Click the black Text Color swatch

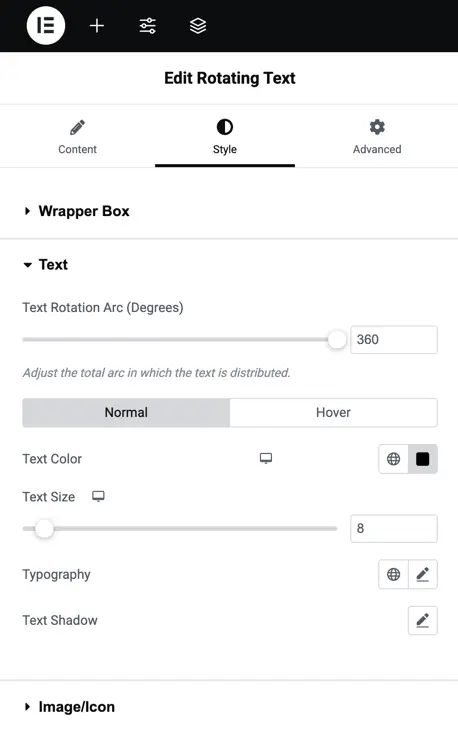pos(423,459)
